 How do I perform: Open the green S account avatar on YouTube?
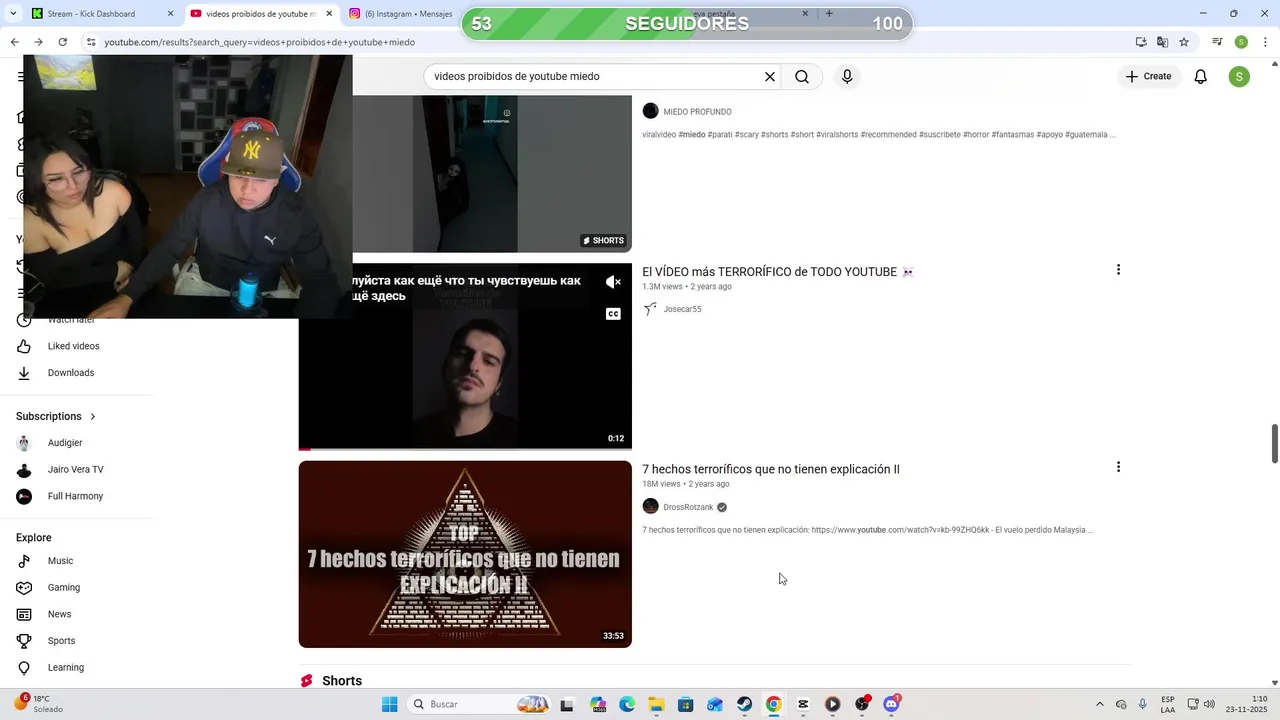pyautogui.click(x=1239, y=77)
